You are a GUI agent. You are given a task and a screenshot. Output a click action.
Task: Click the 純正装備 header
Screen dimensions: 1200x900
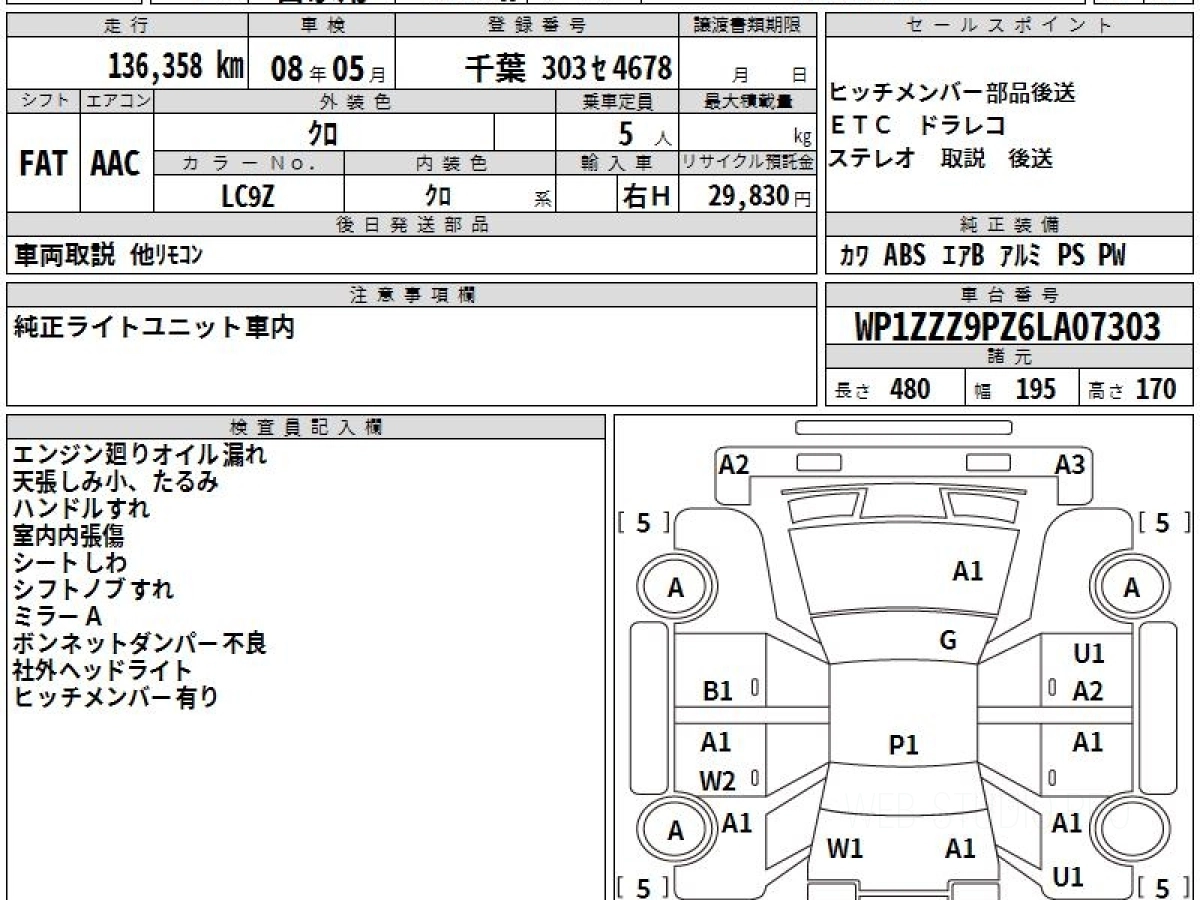pyautogui.click(x=1010, y=225)
